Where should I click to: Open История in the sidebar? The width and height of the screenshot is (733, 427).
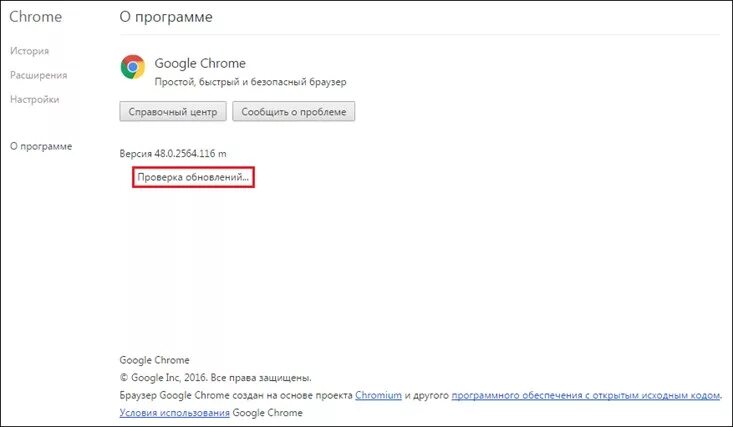pyautogui.click(x=29, y=51)
